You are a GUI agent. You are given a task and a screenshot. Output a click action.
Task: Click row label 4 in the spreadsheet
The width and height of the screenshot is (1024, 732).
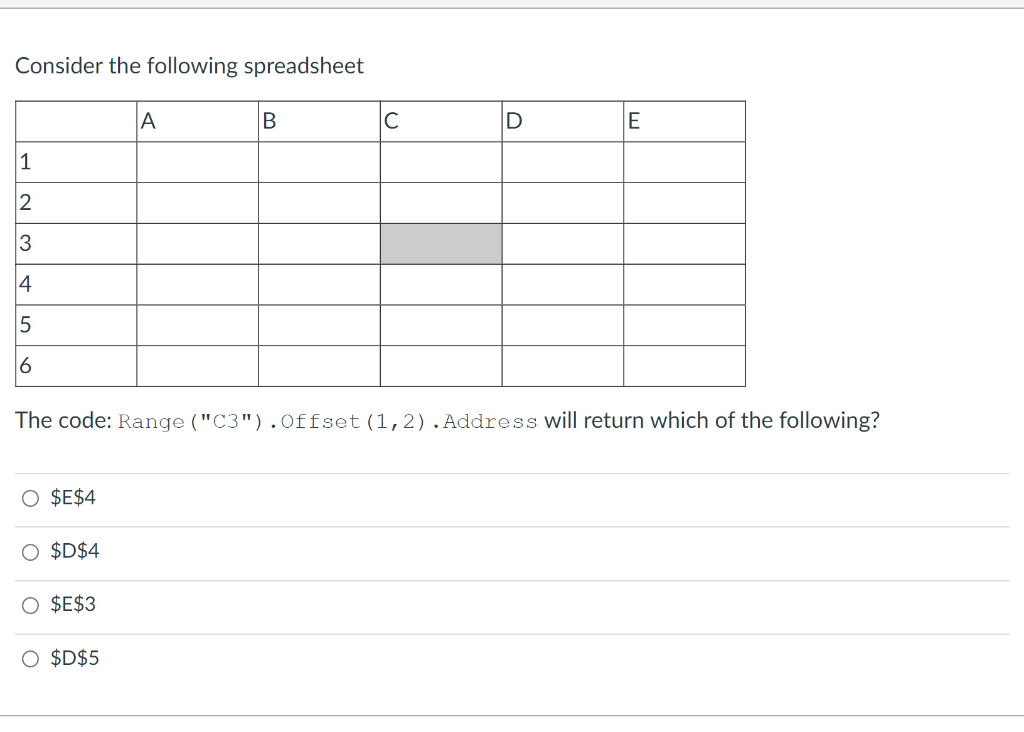[75, 283]
